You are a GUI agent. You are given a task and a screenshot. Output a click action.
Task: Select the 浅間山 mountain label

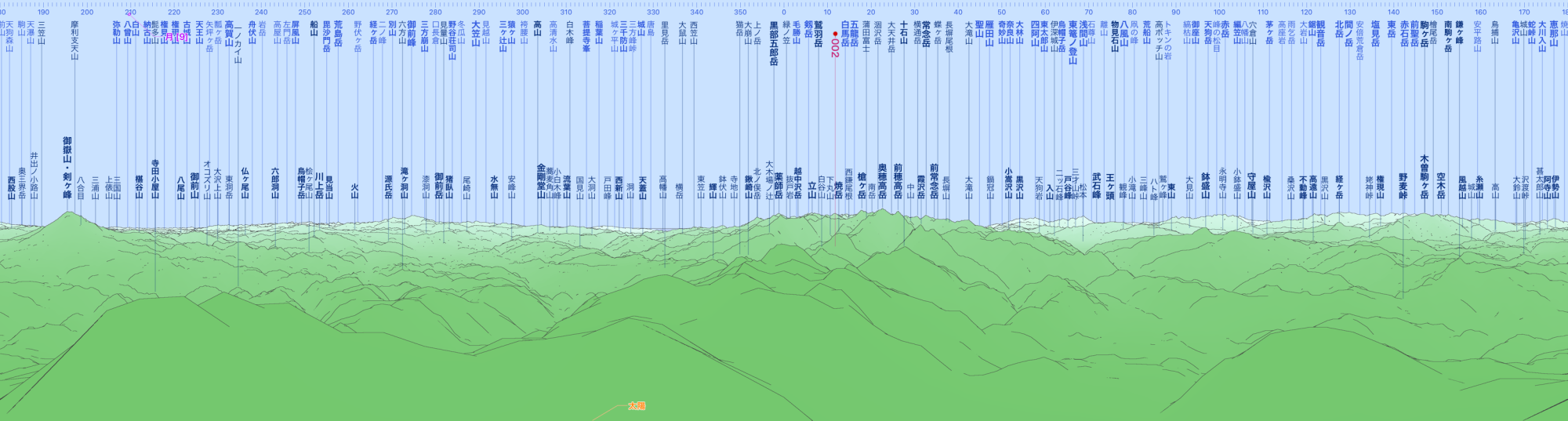[1083, 35]
